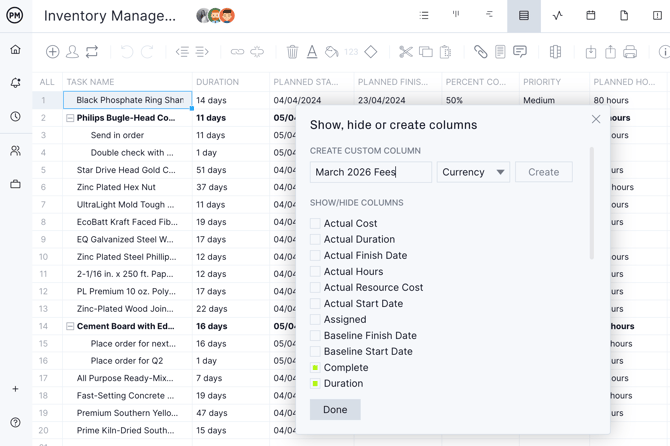This screenshot has height=446, width=670.
Task: Click Done in the columns dialog
Action: click(x=335, y=410)
